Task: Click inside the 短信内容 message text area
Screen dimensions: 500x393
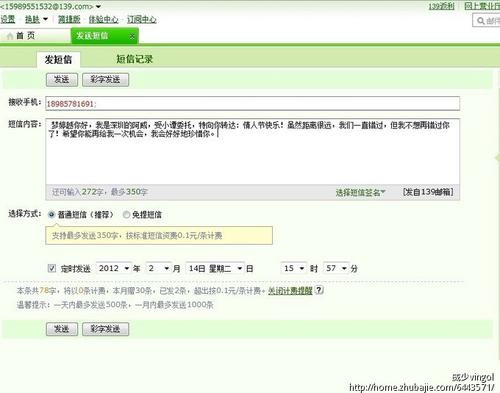Action: pyautogui.click(x=253, y=151)
